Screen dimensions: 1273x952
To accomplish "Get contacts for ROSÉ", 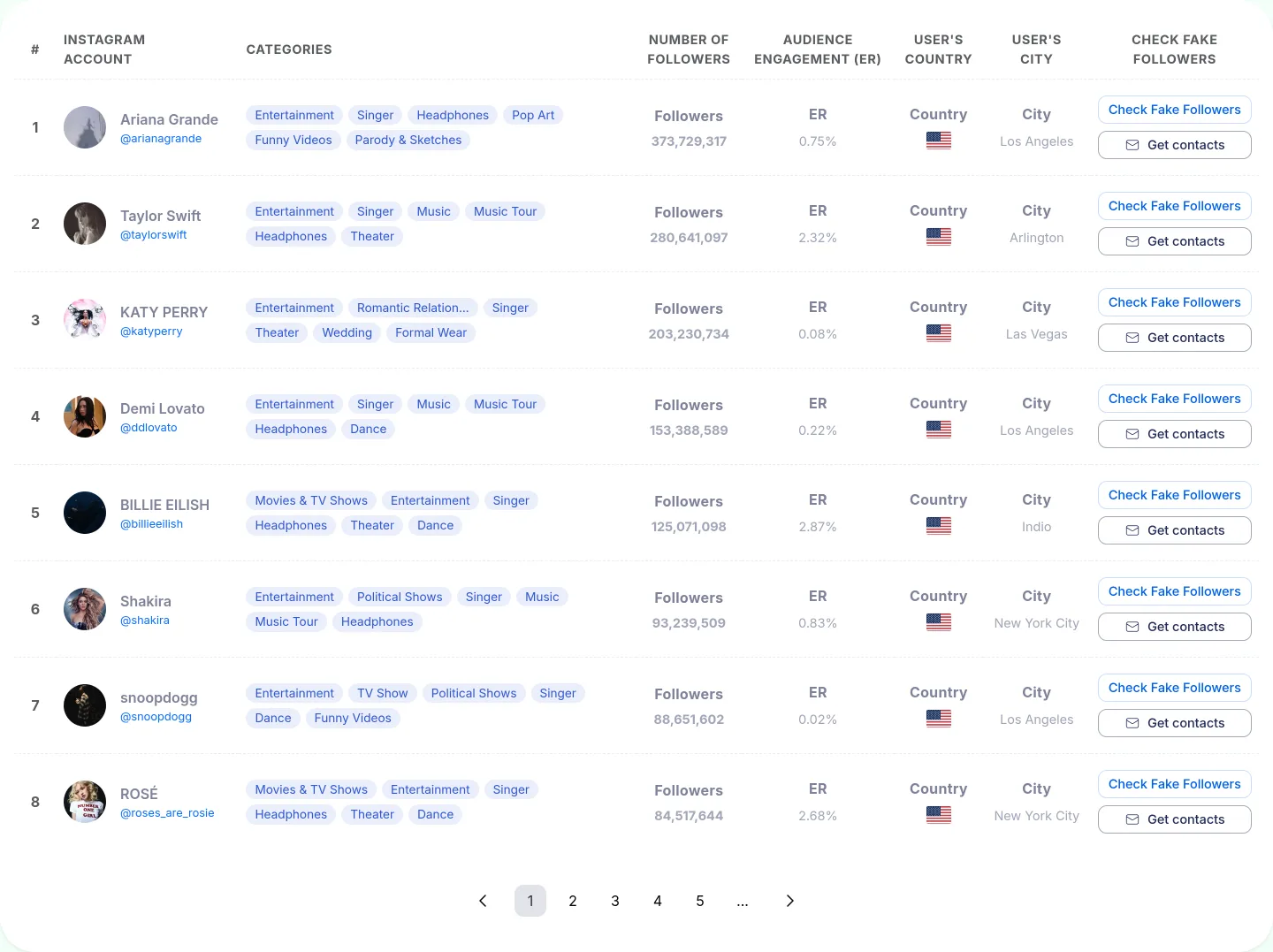I will pyautogui.click(x=1175, y=819).
